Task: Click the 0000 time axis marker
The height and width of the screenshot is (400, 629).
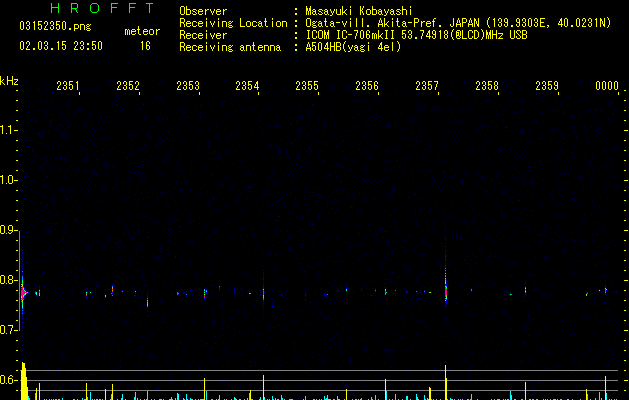Action: (x=607, y=86)
